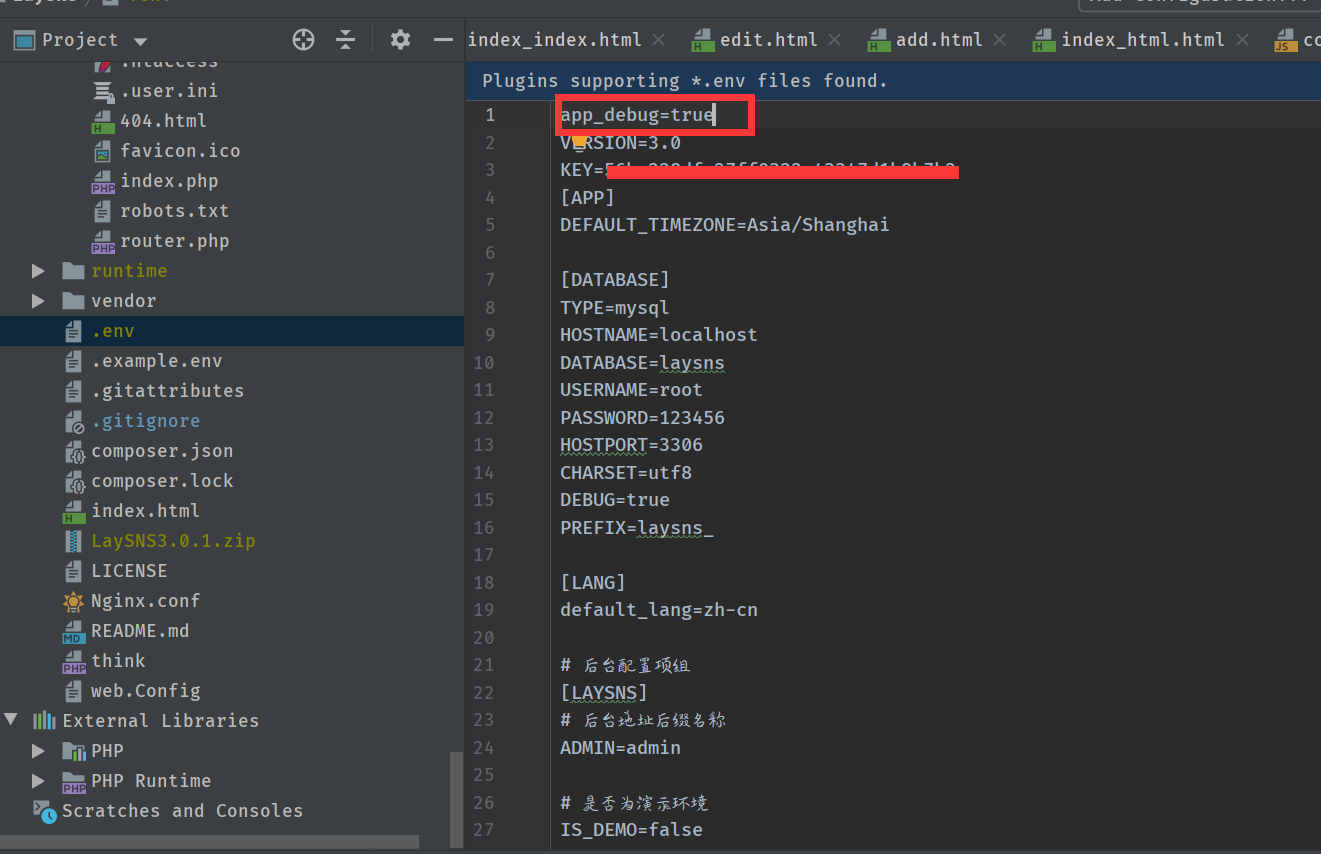
Task: Click the Project panel horizontal scrollbar
Action: coord(210,842)
